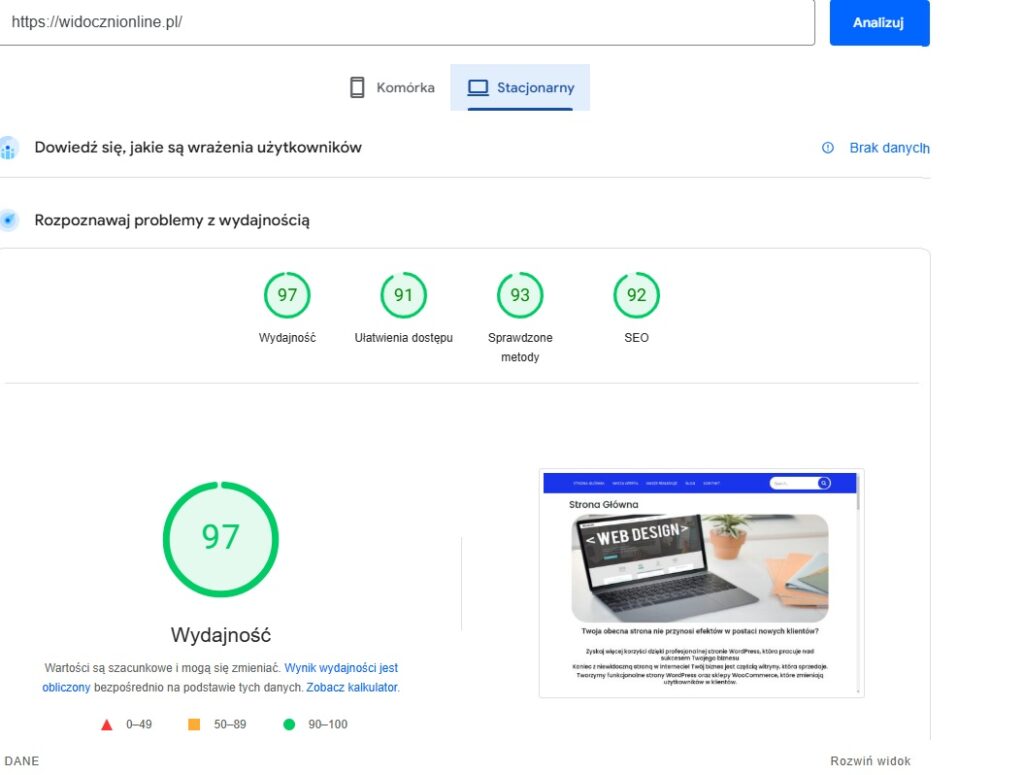Select the mobile phone icon on Komórka tab

355,87
